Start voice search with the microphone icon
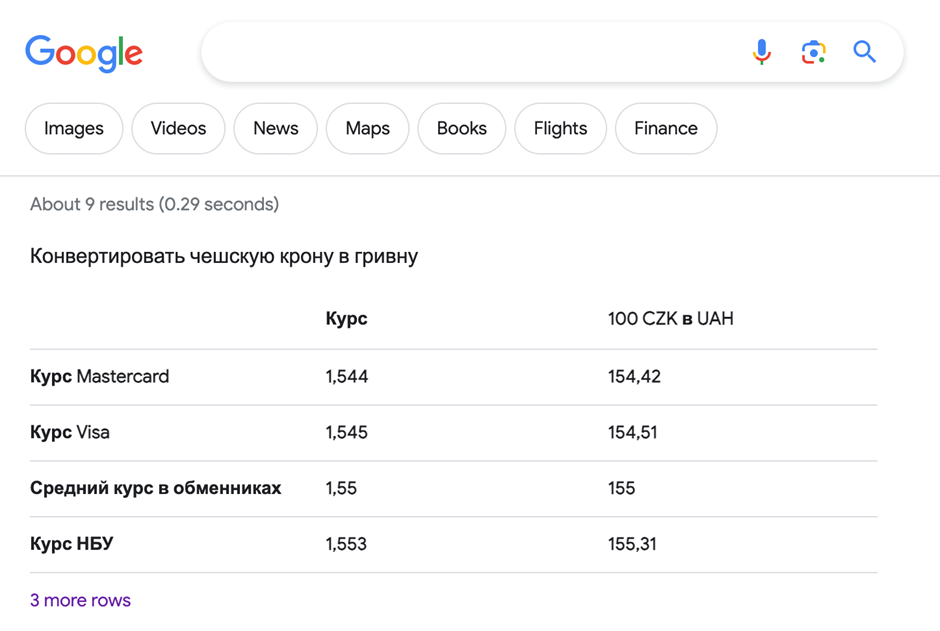 click(x=761, y=52)
